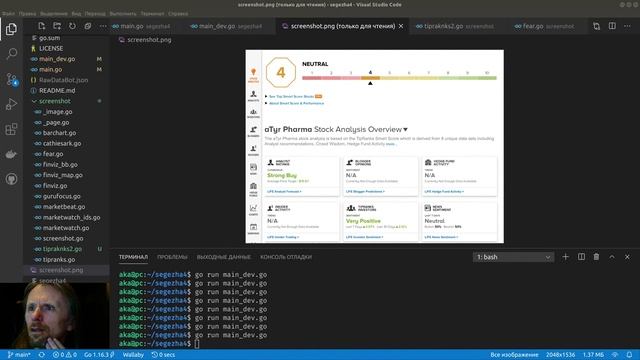Click screenshot.png breadcrumb
This screenshot has height=360, width=640.
click(145, 40)
